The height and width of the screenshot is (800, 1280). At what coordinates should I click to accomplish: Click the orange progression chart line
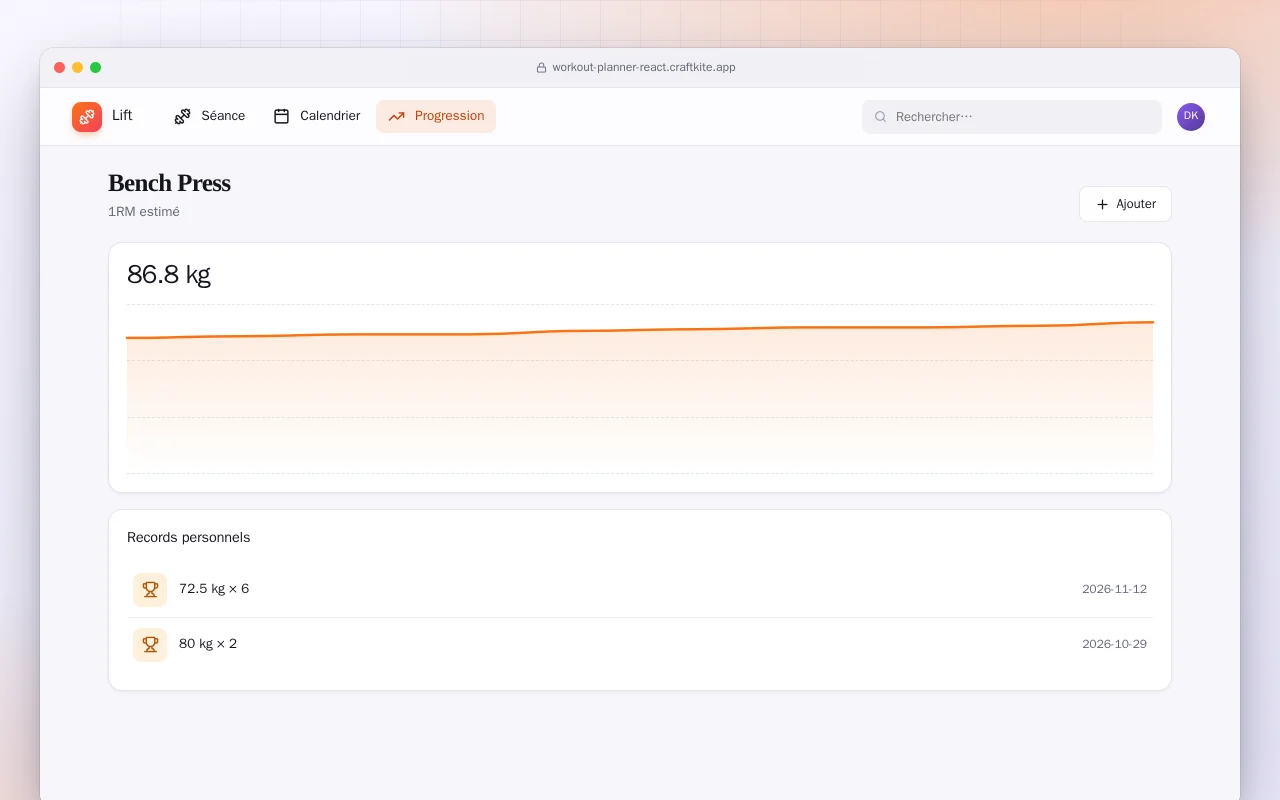coord(640,331)
